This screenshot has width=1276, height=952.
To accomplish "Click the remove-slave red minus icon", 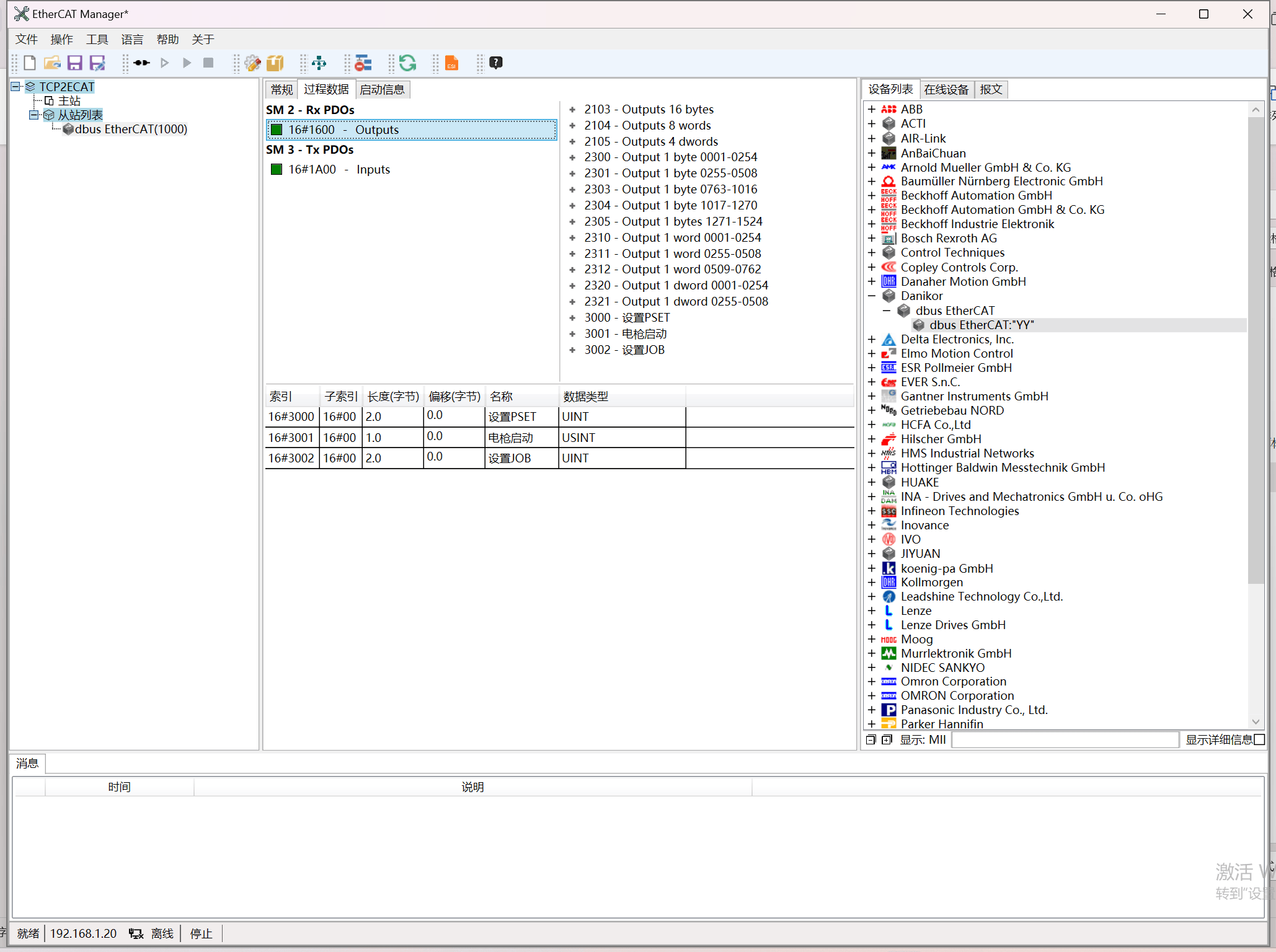I will (363, 63).
